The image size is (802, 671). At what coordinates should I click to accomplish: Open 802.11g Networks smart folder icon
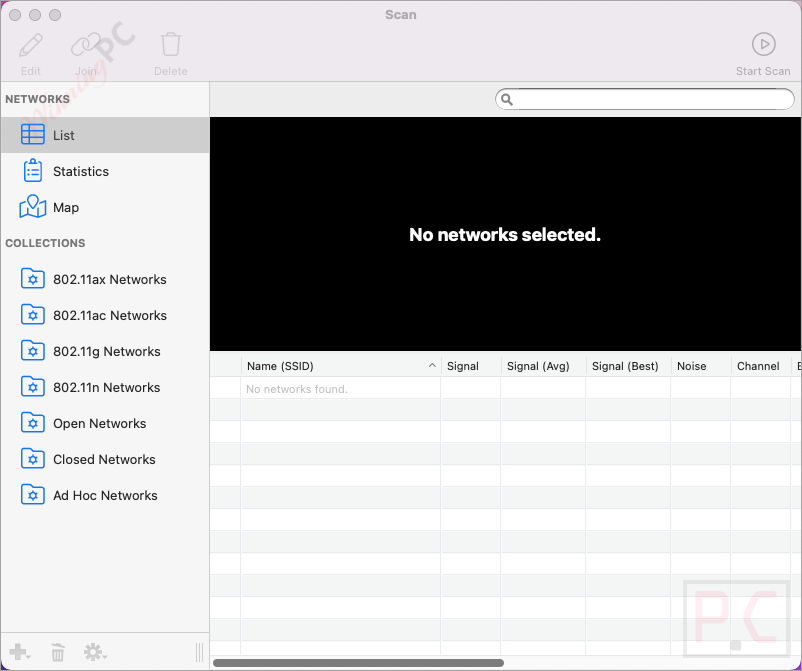(x=33, y=351)
